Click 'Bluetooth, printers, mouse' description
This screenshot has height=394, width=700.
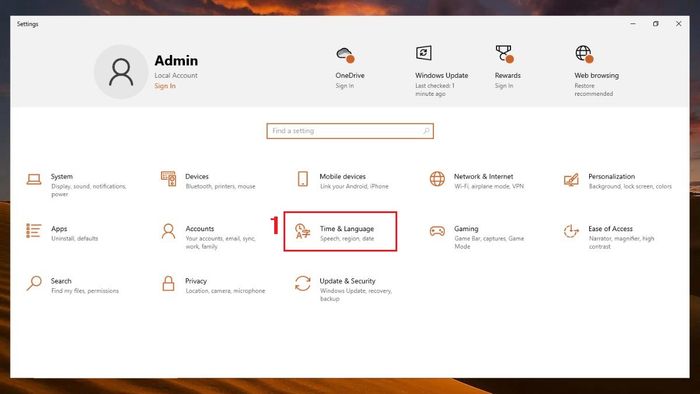pos(221,186)
